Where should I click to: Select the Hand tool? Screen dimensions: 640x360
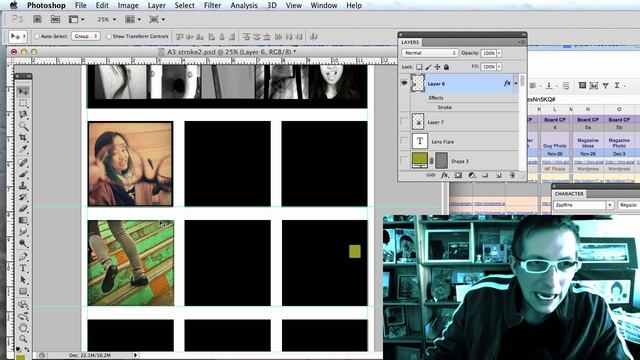point(23,327)
